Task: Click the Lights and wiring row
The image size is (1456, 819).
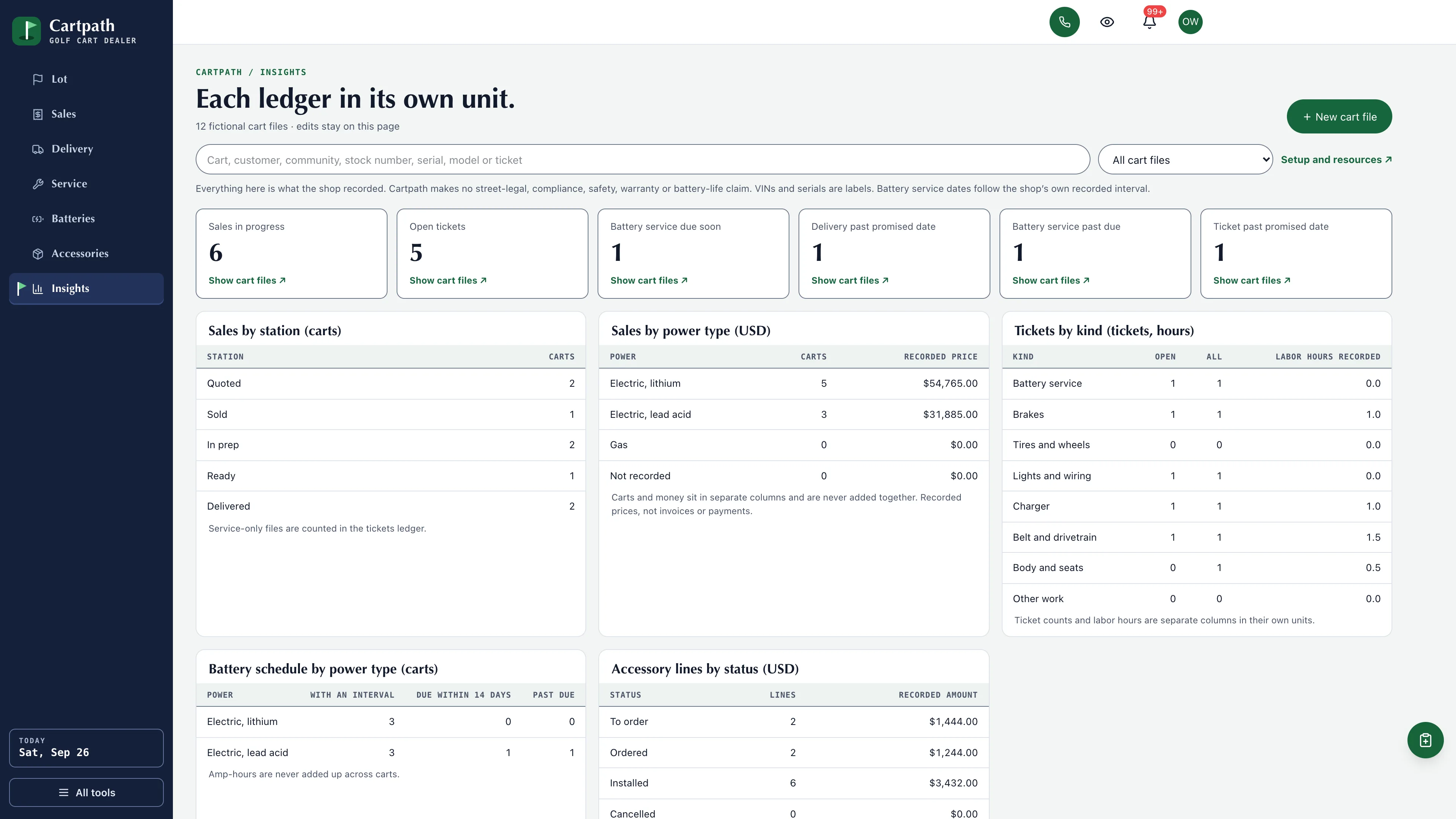Action: 1197,476
